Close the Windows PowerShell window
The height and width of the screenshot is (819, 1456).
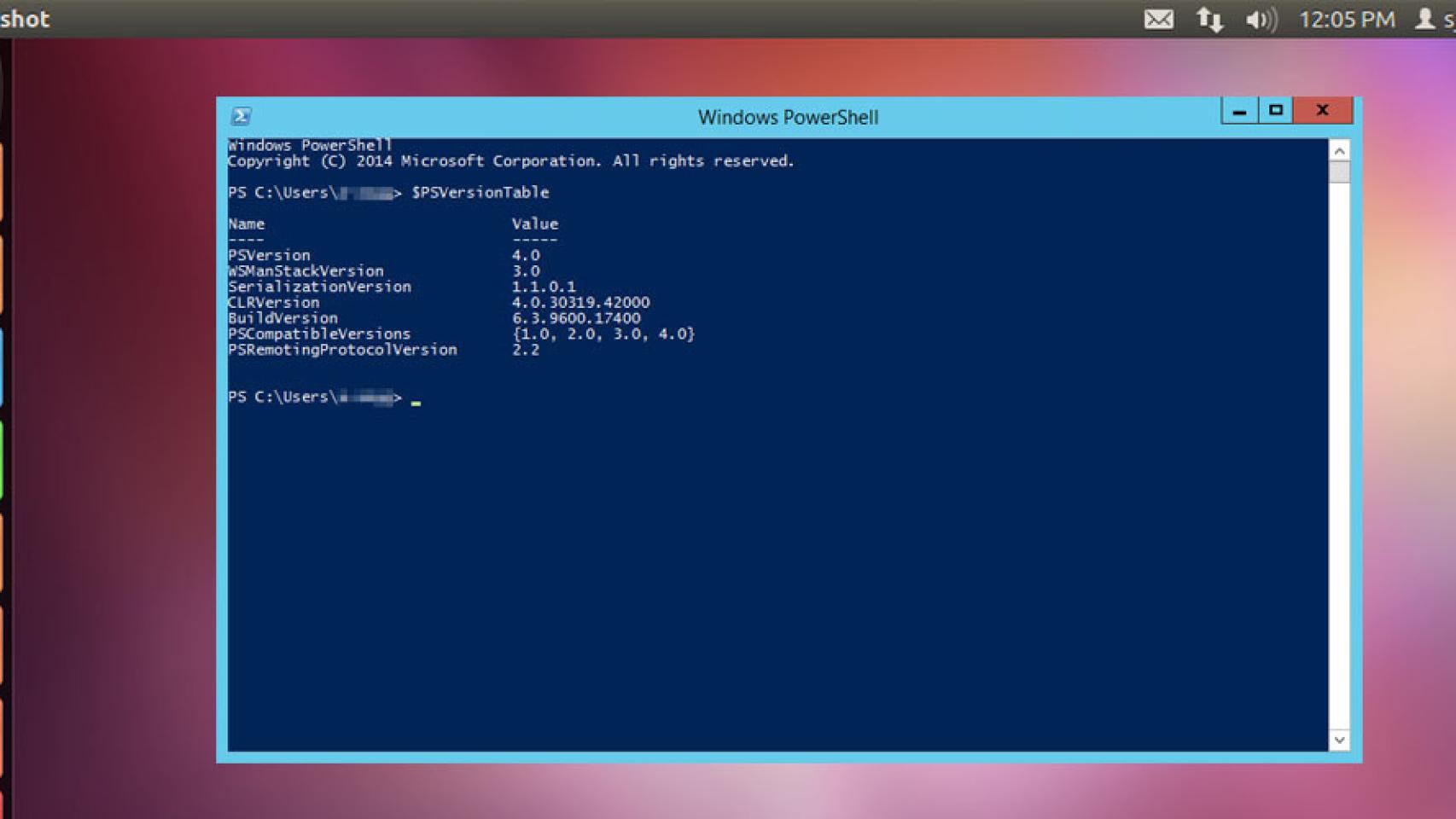click(1322, 111)
